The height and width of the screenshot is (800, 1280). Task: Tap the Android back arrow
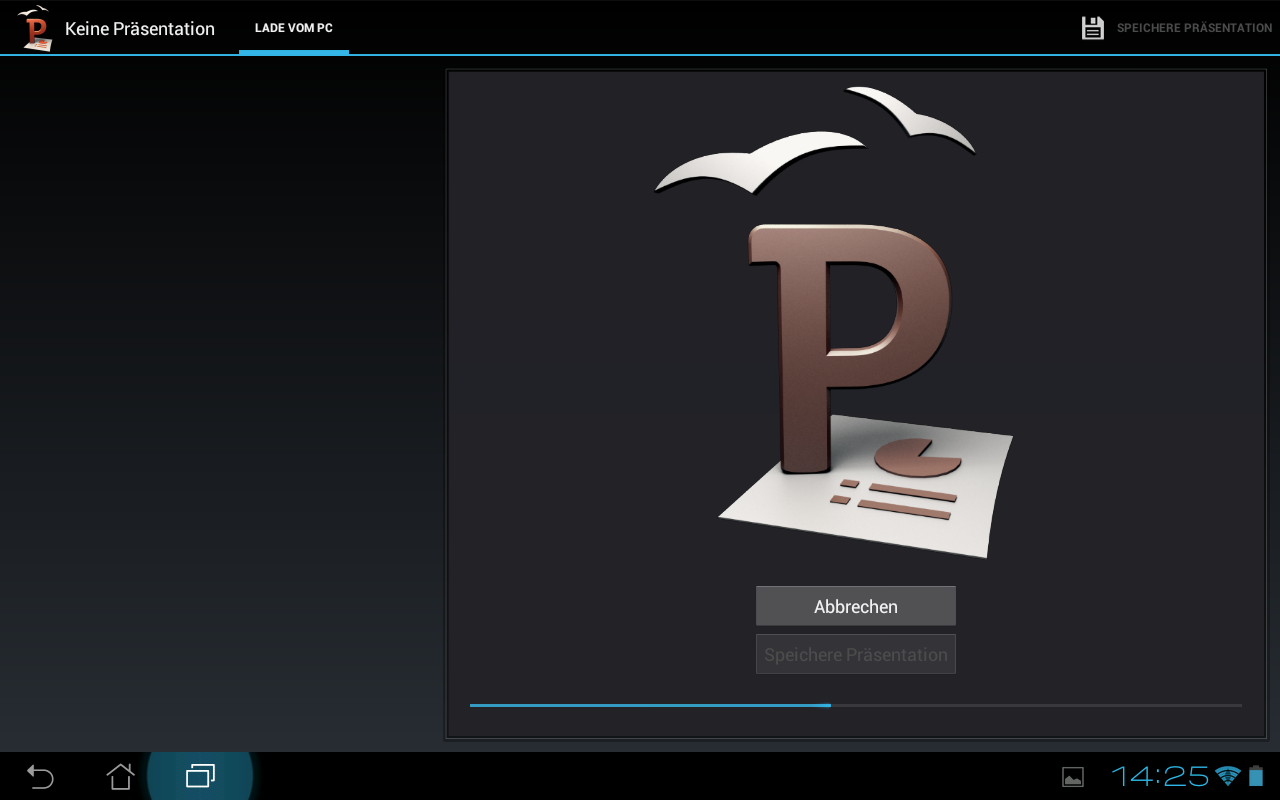(x=40, y=776)
